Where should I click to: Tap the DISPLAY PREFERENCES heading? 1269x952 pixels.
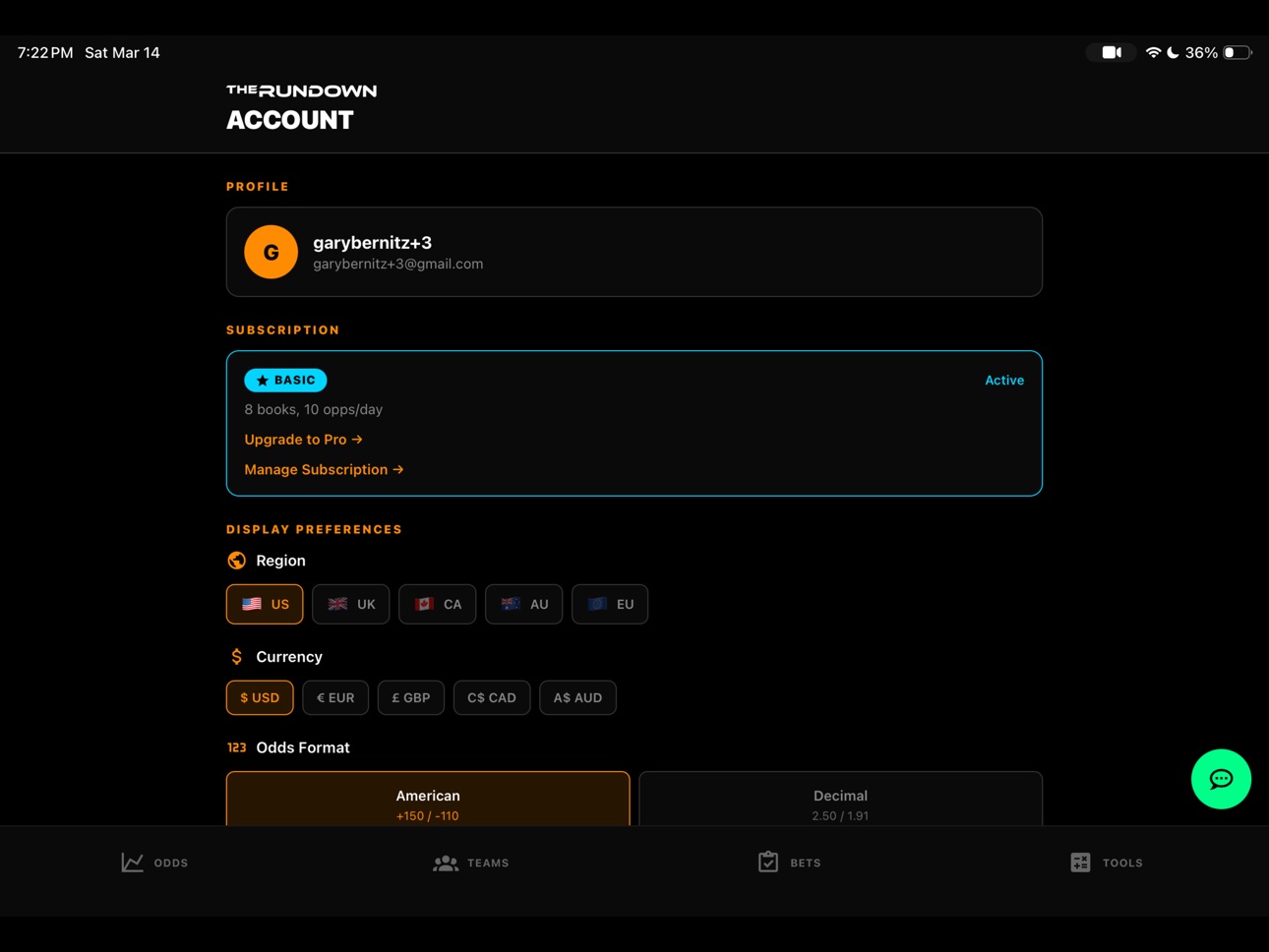pyautogui.click(x=314, y=529)
